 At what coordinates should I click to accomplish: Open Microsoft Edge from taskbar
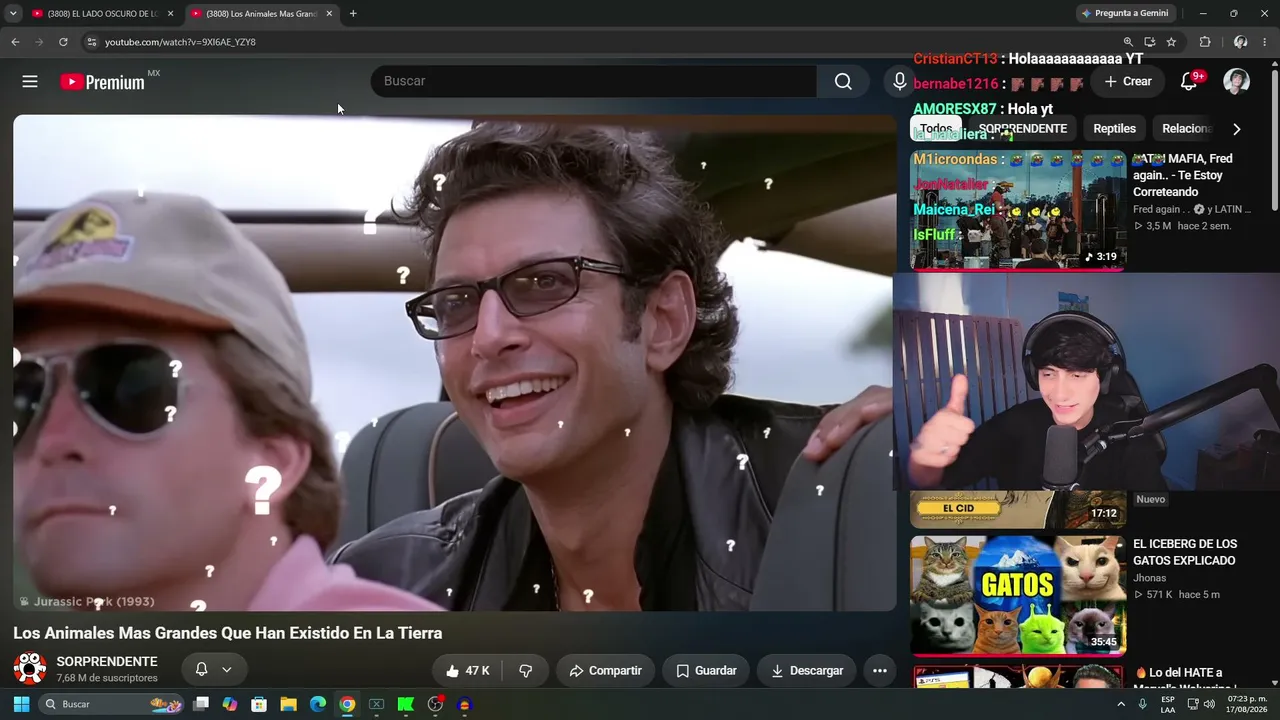pos(318,704)
